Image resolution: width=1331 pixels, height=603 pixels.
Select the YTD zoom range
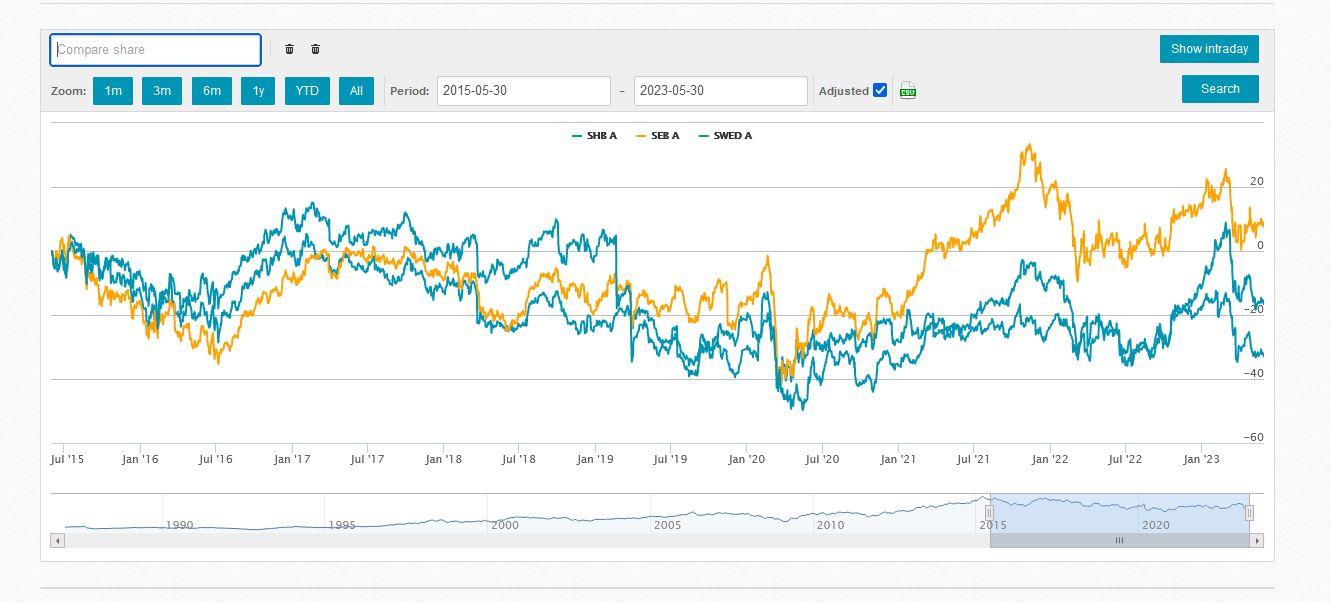(x=307, y=91)
